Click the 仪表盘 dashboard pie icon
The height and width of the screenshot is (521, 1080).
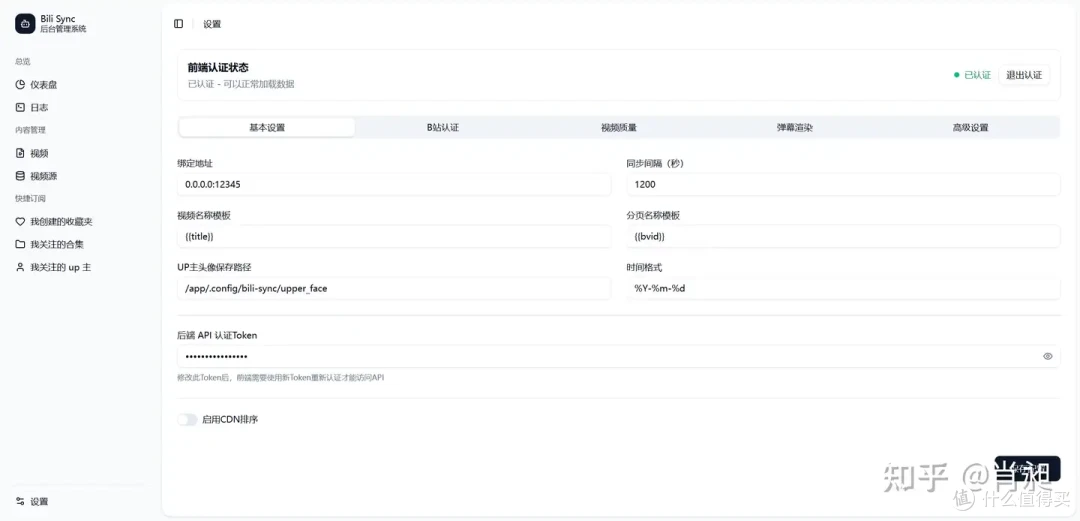(x=21, y=85)
